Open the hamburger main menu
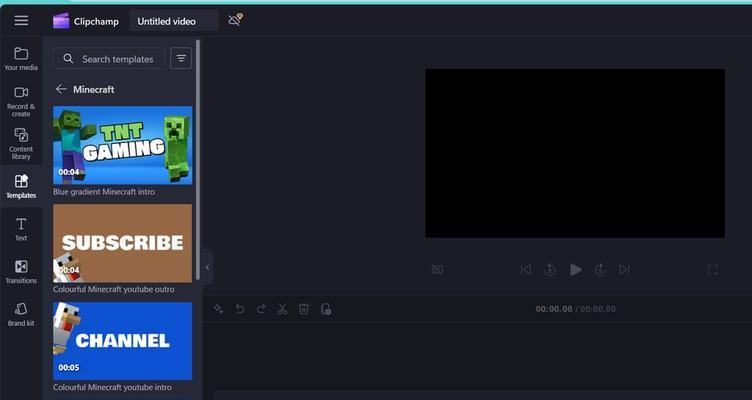 21,21
